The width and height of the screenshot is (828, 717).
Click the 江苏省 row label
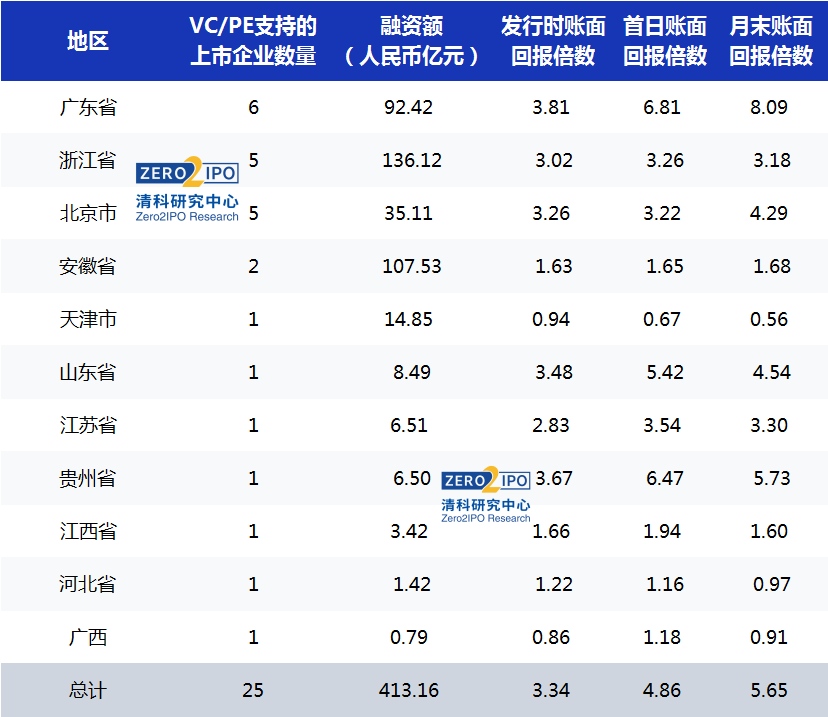[x=88, y=425]
